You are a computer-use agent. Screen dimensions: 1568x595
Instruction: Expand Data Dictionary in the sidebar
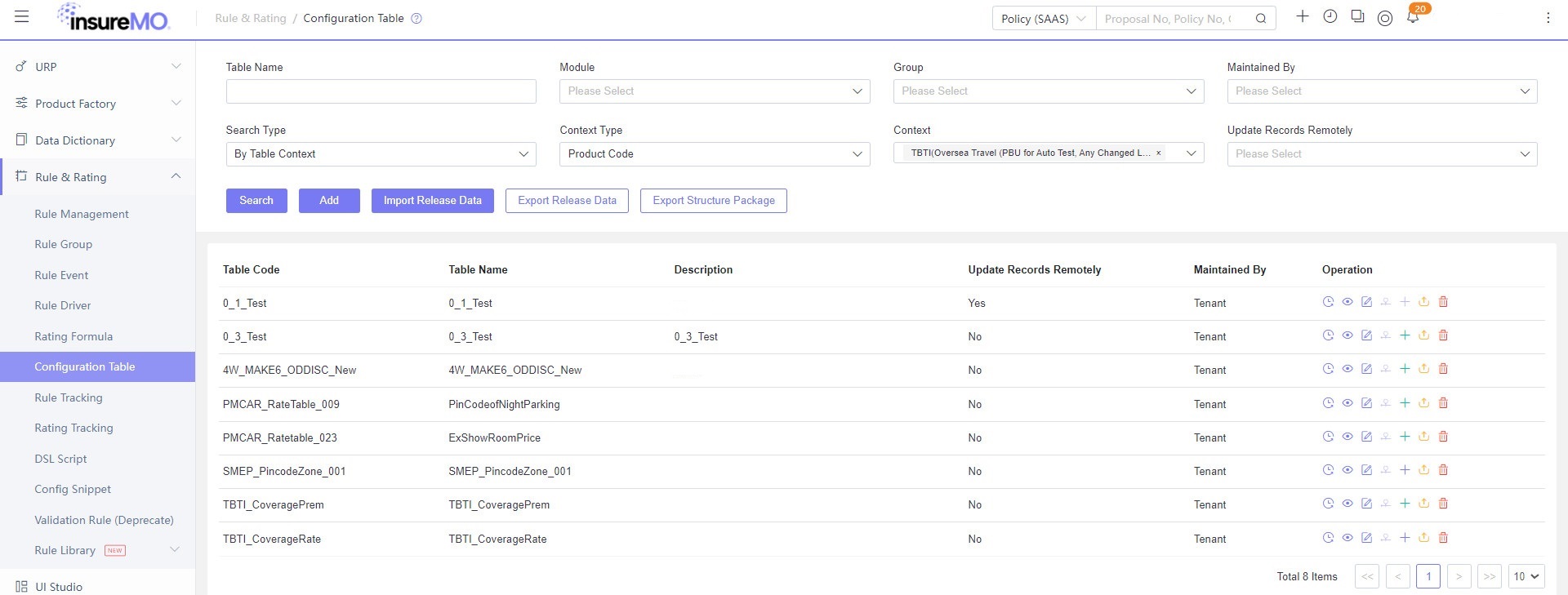[x=98, y=140]
